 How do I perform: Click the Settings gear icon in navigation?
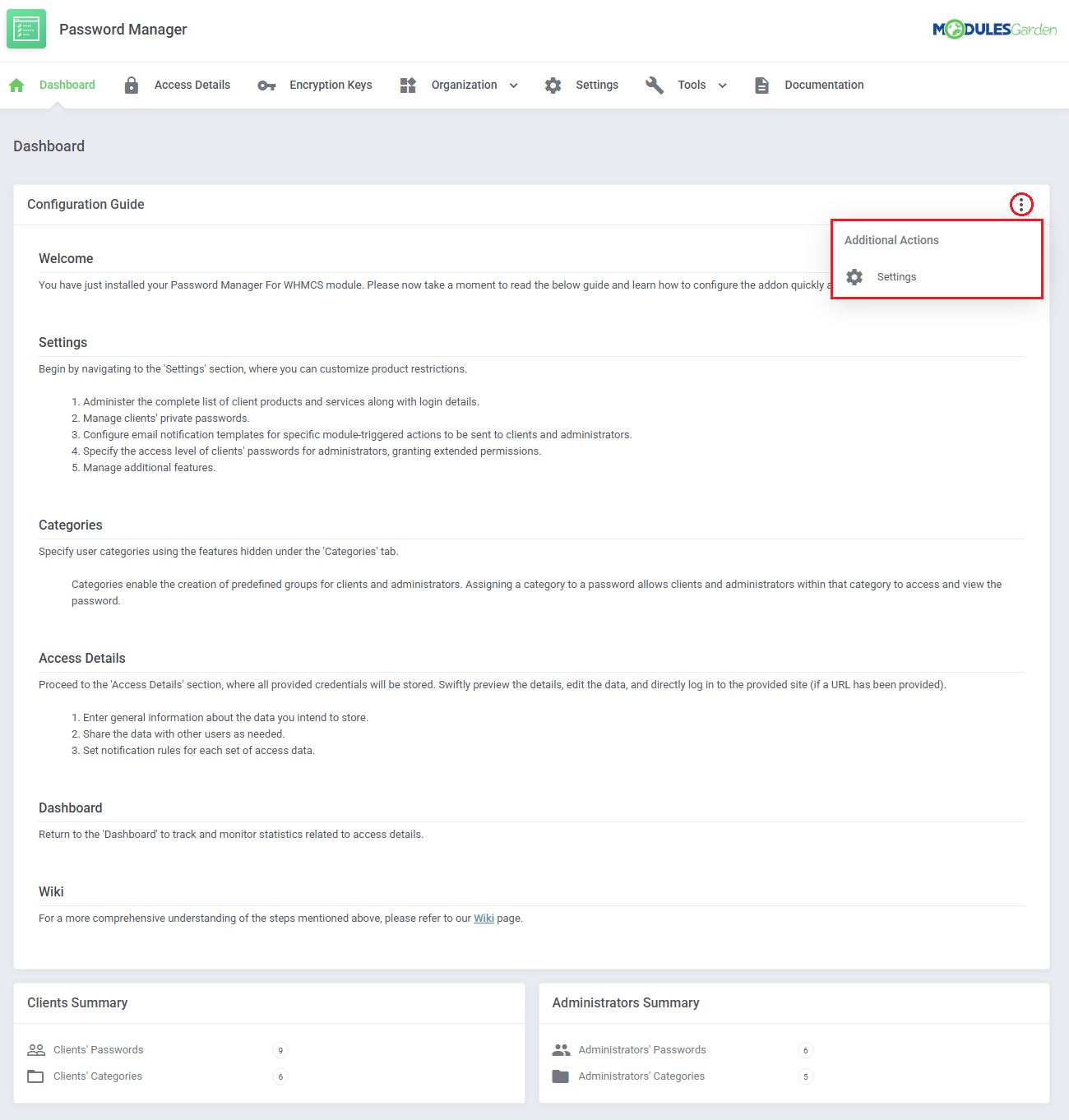(553, 85)
